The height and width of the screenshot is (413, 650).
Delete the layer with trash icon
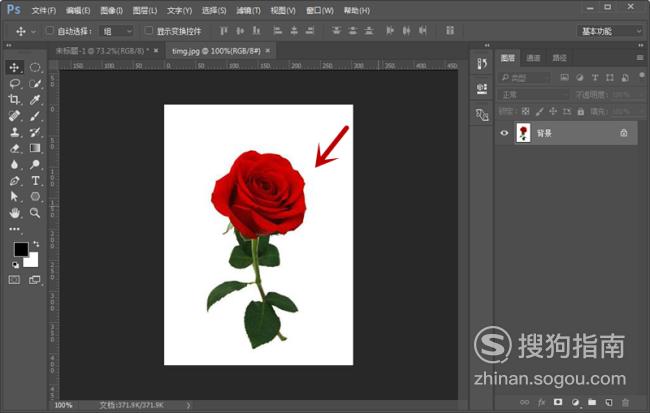click(x=625, y=402)
